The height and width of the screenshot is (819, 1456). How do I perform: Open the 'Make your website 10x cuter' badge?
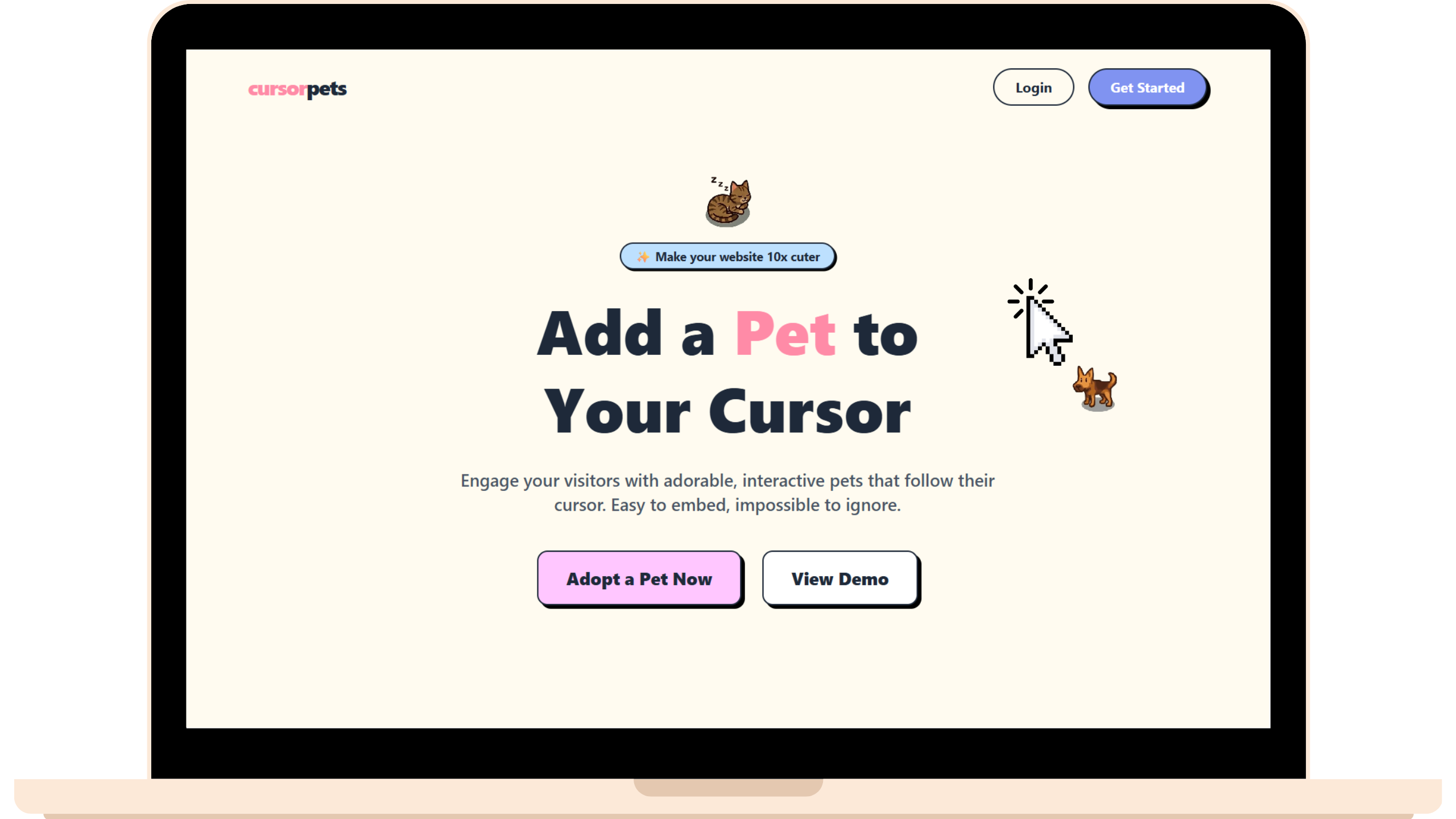[x=728, y=257]
